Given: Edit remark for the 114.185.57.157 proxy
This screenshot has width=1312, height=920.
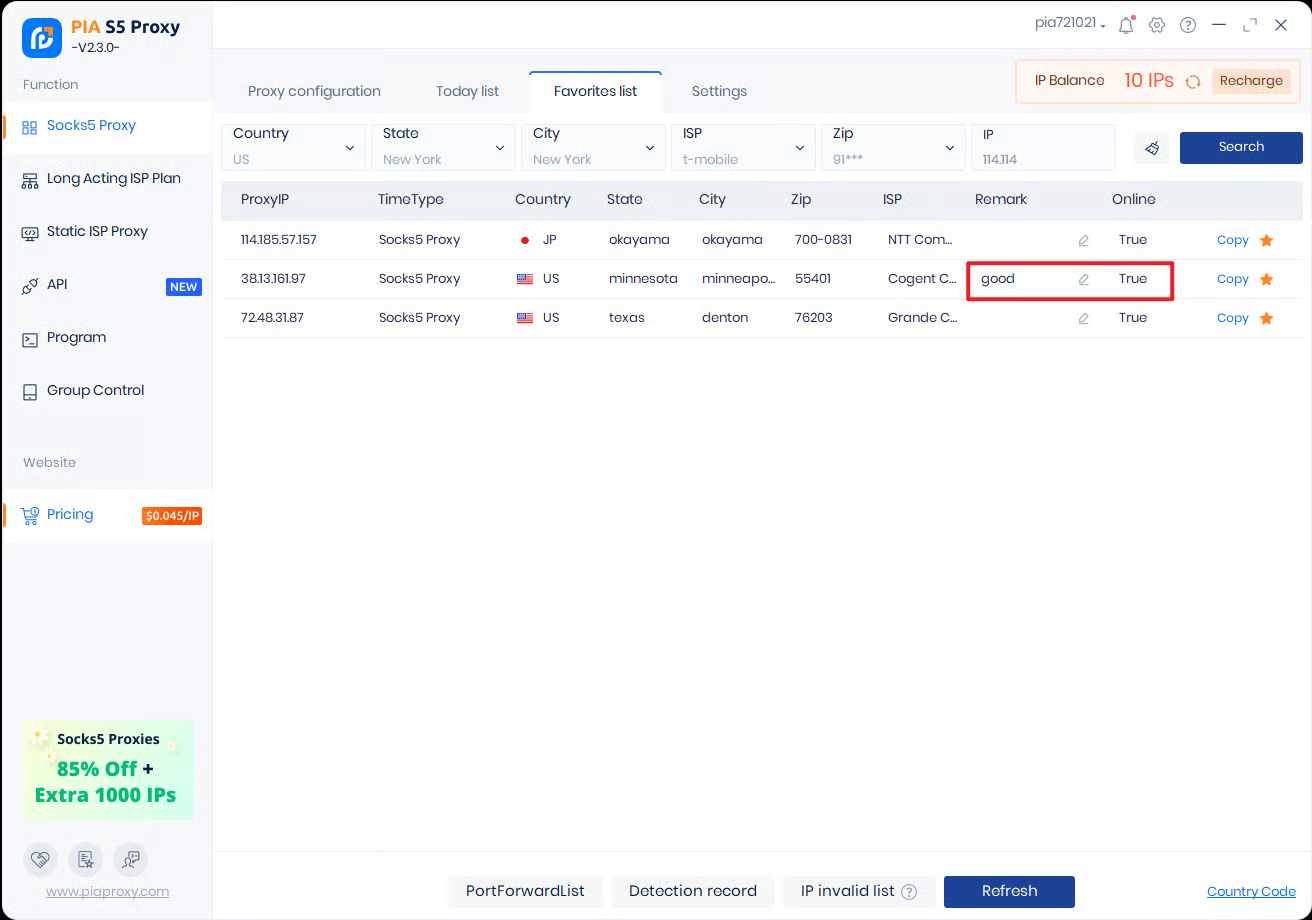Looking at the screenshot, I should 1083,240.
